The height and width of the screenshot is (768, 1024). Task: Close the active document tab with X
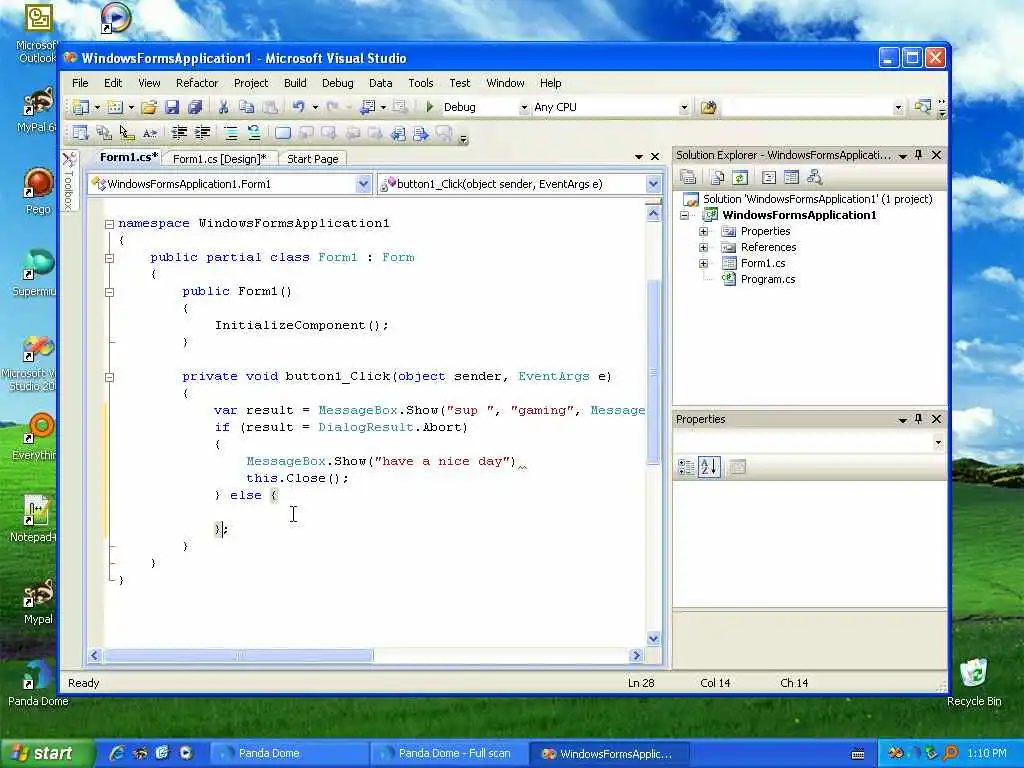[x=655, y=157]
